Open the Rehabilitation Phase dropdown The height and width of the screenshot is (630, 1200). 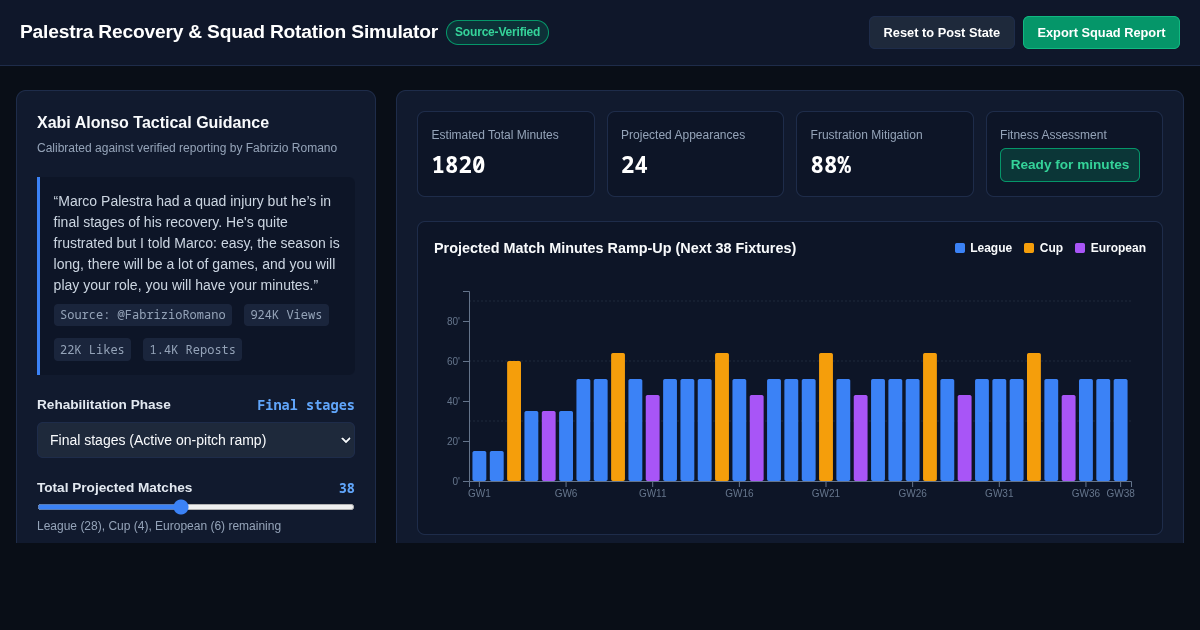[196, 440]
